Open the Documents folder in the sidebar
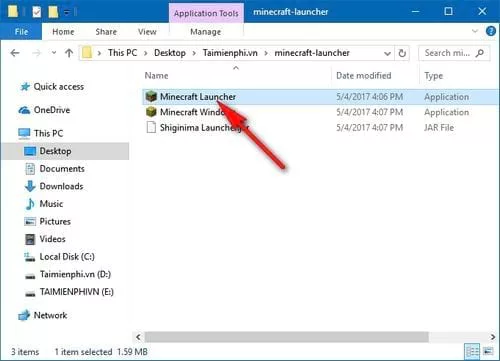 coord(62,169)
